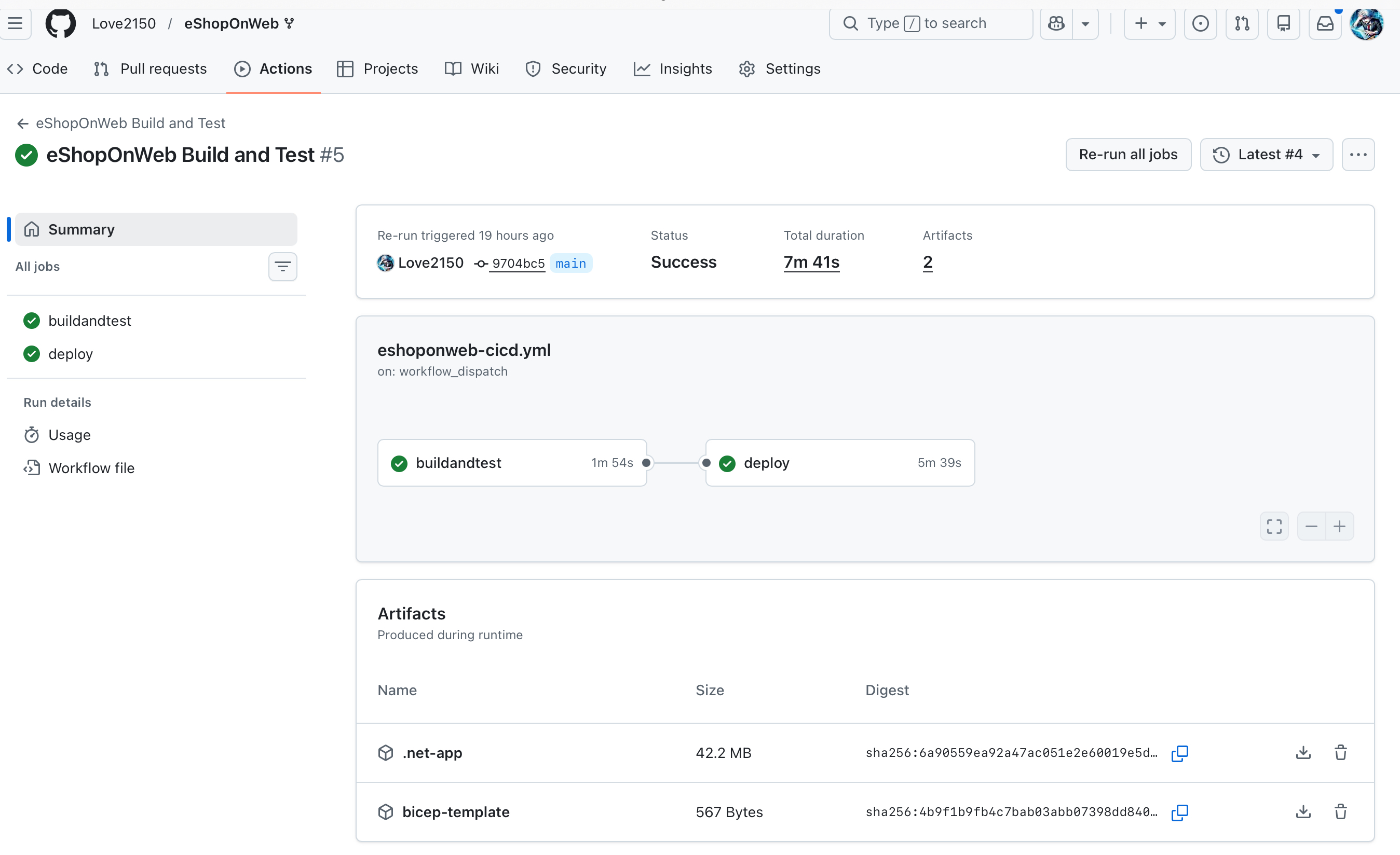Open the jobs filter button
1400x855 pixels.
click(x=282, y=266)
